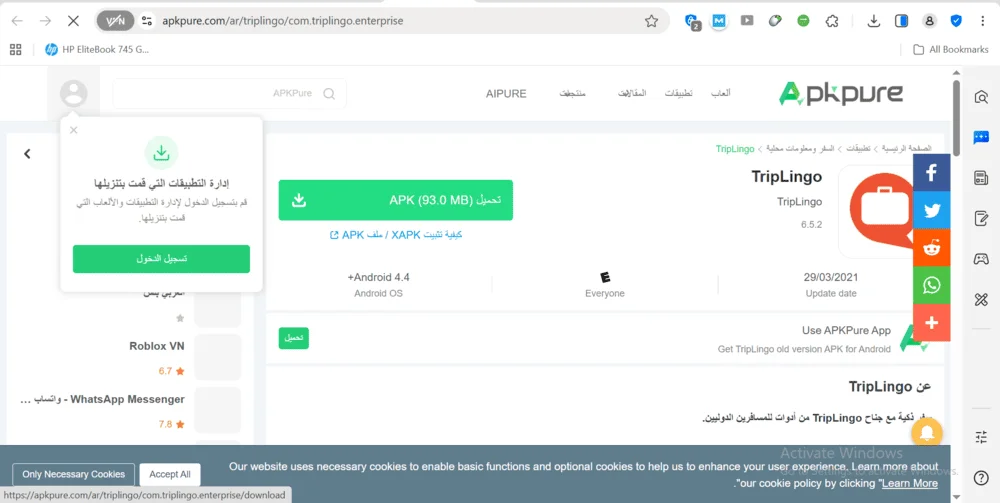Image resolution: width=1000 pixels, height=503 pixels.
Task: Share on Facebook
Action: pyautogui.click(x=931, y=172)
